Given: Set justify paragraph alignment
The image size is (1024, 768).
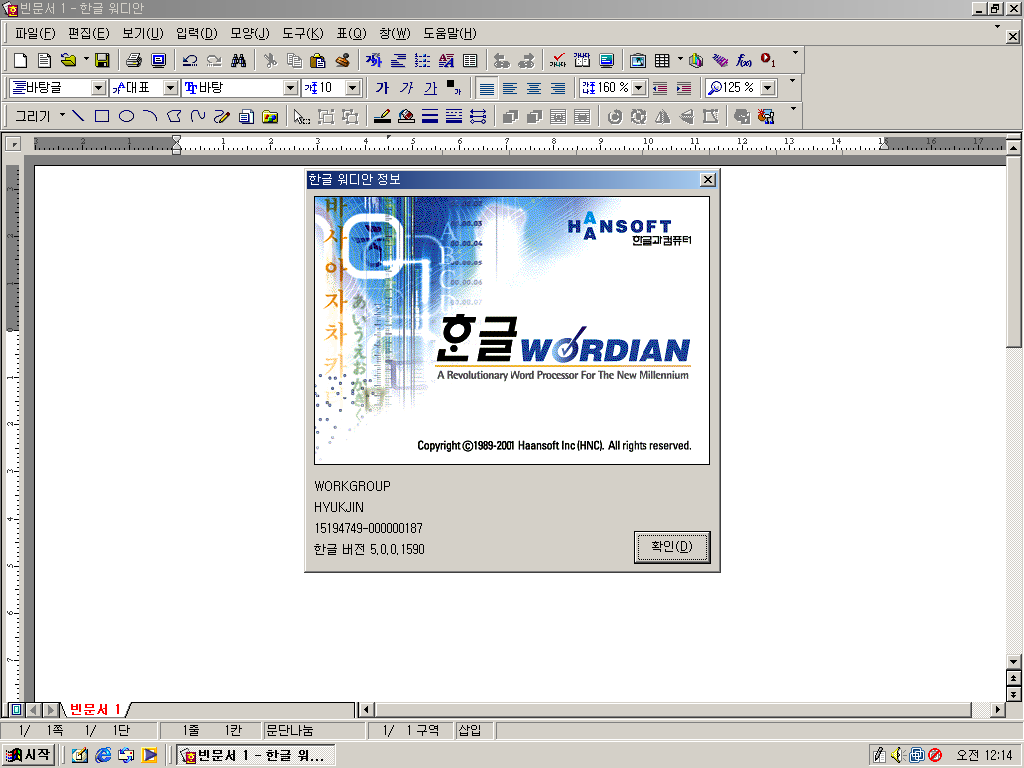Looking at the screenshot, I should pos(486,88).
